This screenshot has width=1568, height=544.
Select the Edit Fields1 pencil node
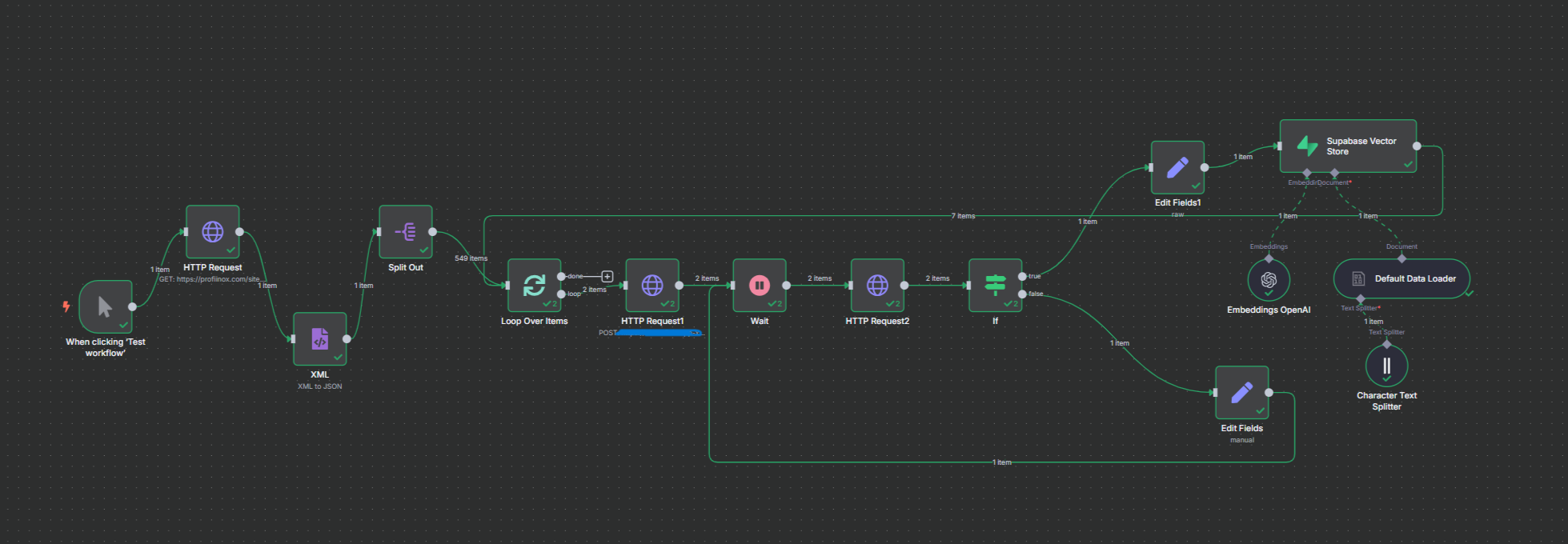tap(1177, 168)
